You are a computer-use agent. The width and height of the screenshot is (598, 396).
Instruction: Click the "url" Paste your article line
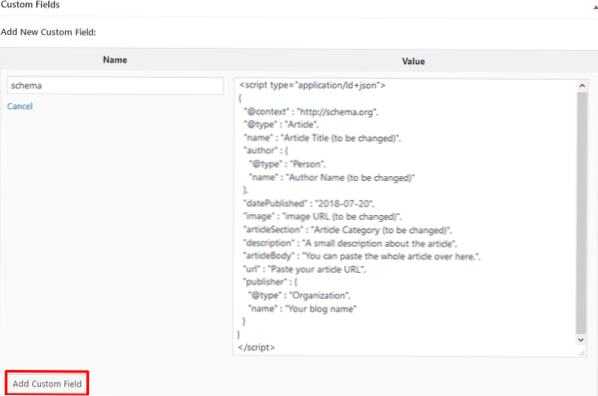point(304,269)
